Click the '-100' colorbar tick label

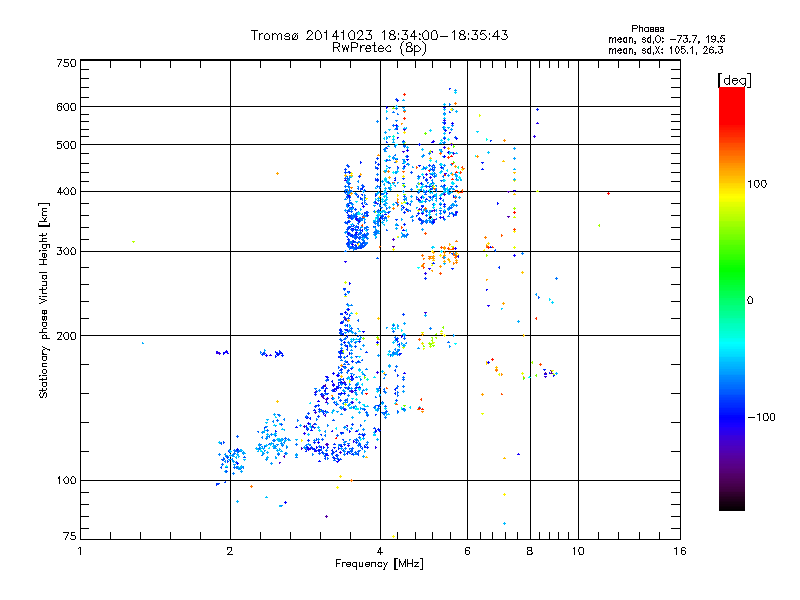pyautogui.click(x=761, y=417)
